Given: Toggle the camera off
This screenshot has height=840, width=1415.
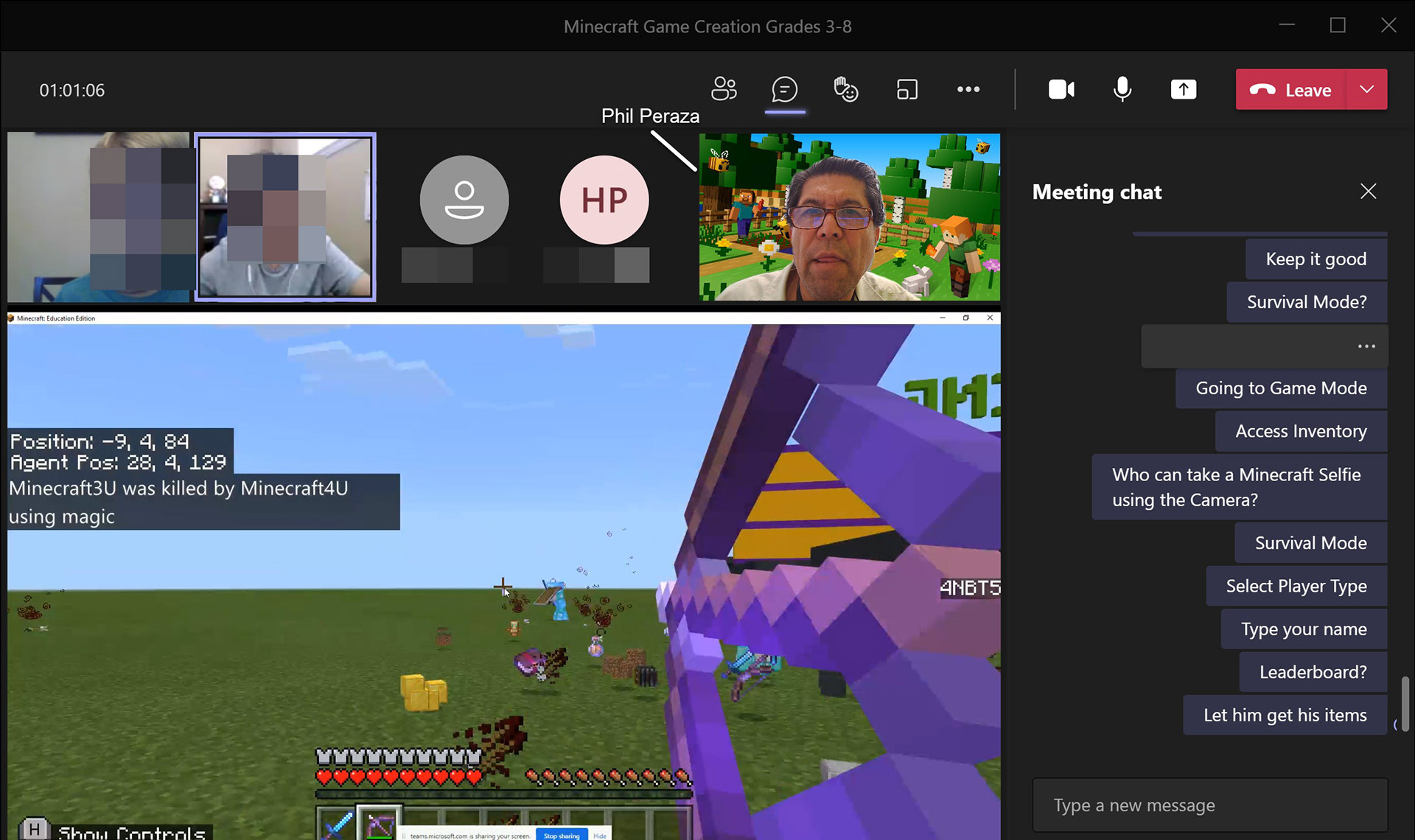Looking at the screenshot, I should (1061, 89).
